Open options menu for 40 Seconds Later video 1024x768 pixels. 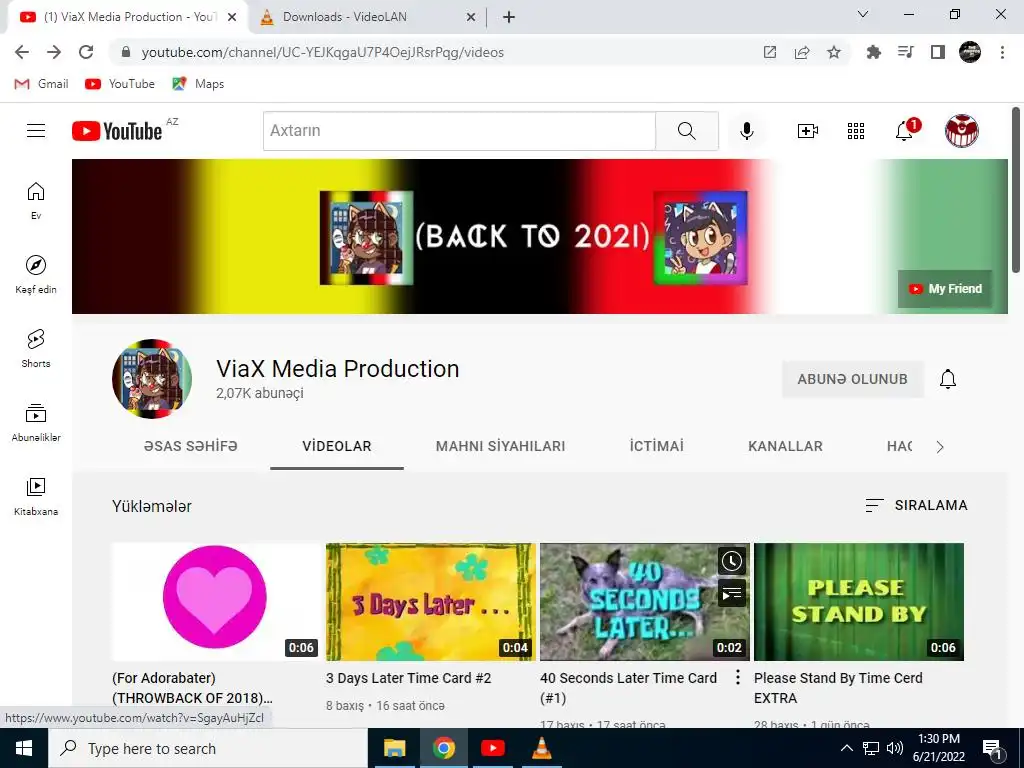738,677
